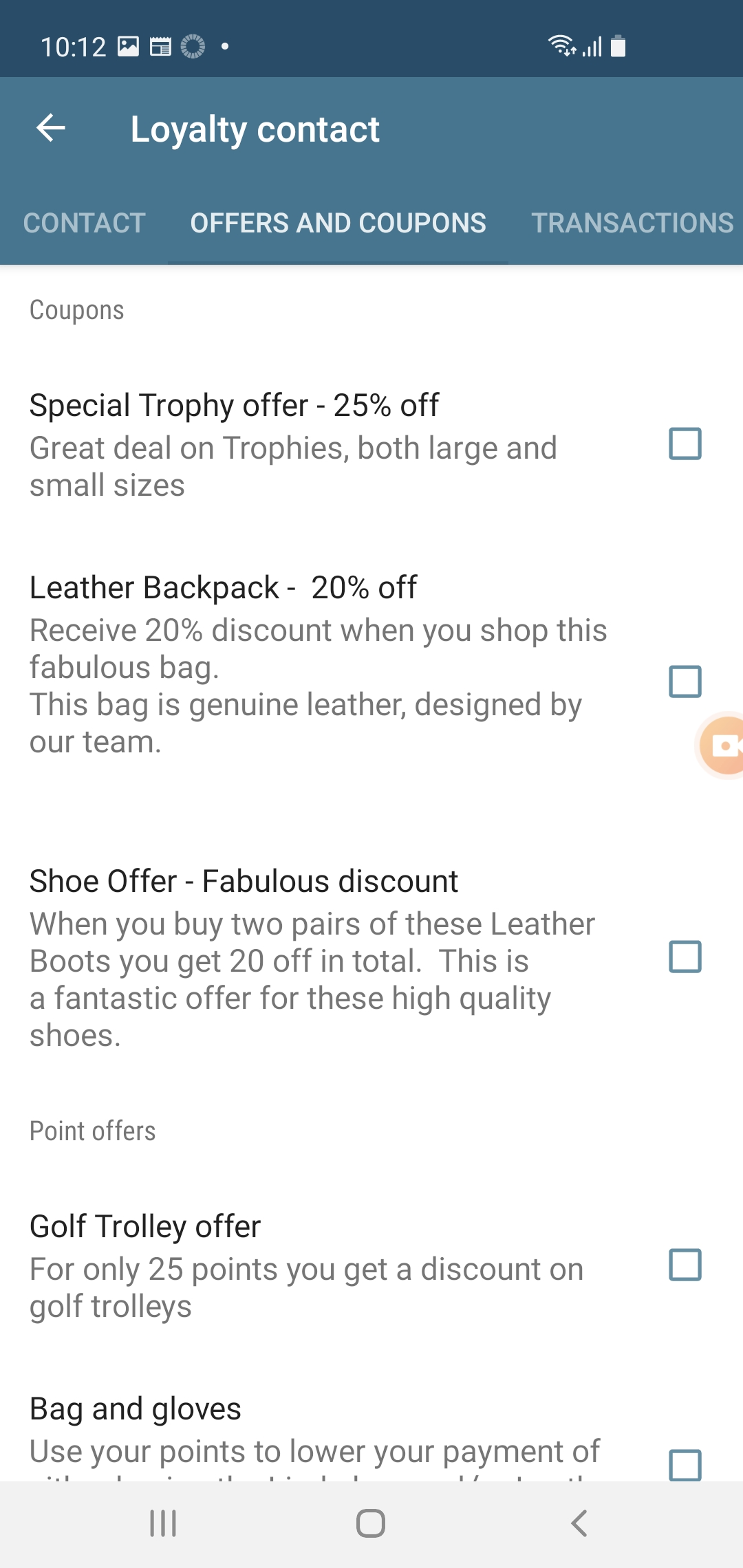Check the Bag and gloves offer box
The height and width of the screenshot is (1568, 743).
coord(685,1463)
